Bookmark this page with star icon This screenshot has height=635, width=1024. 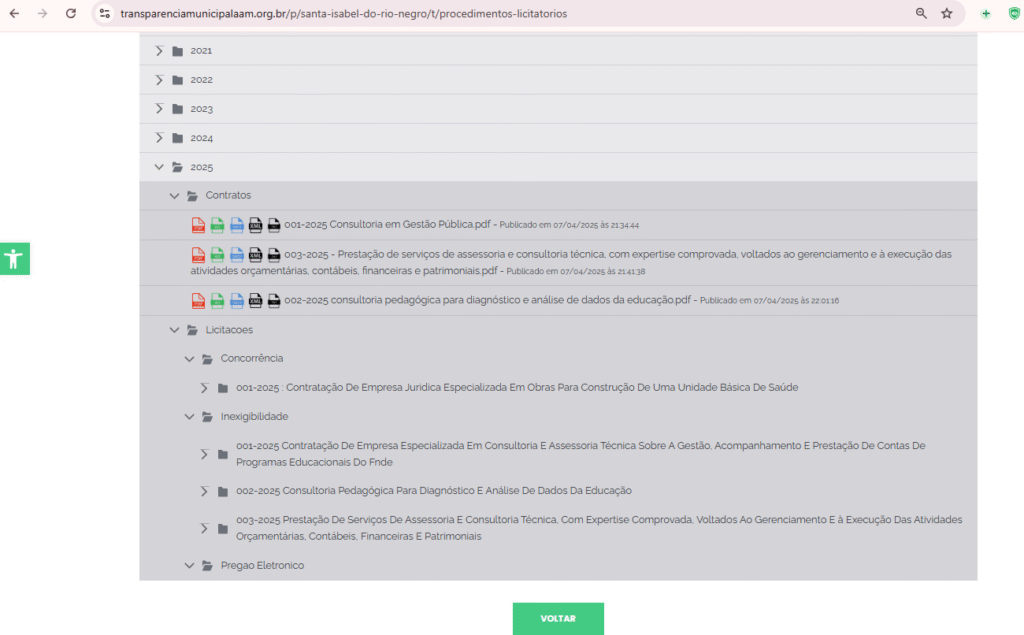click(x=946, y=14)
